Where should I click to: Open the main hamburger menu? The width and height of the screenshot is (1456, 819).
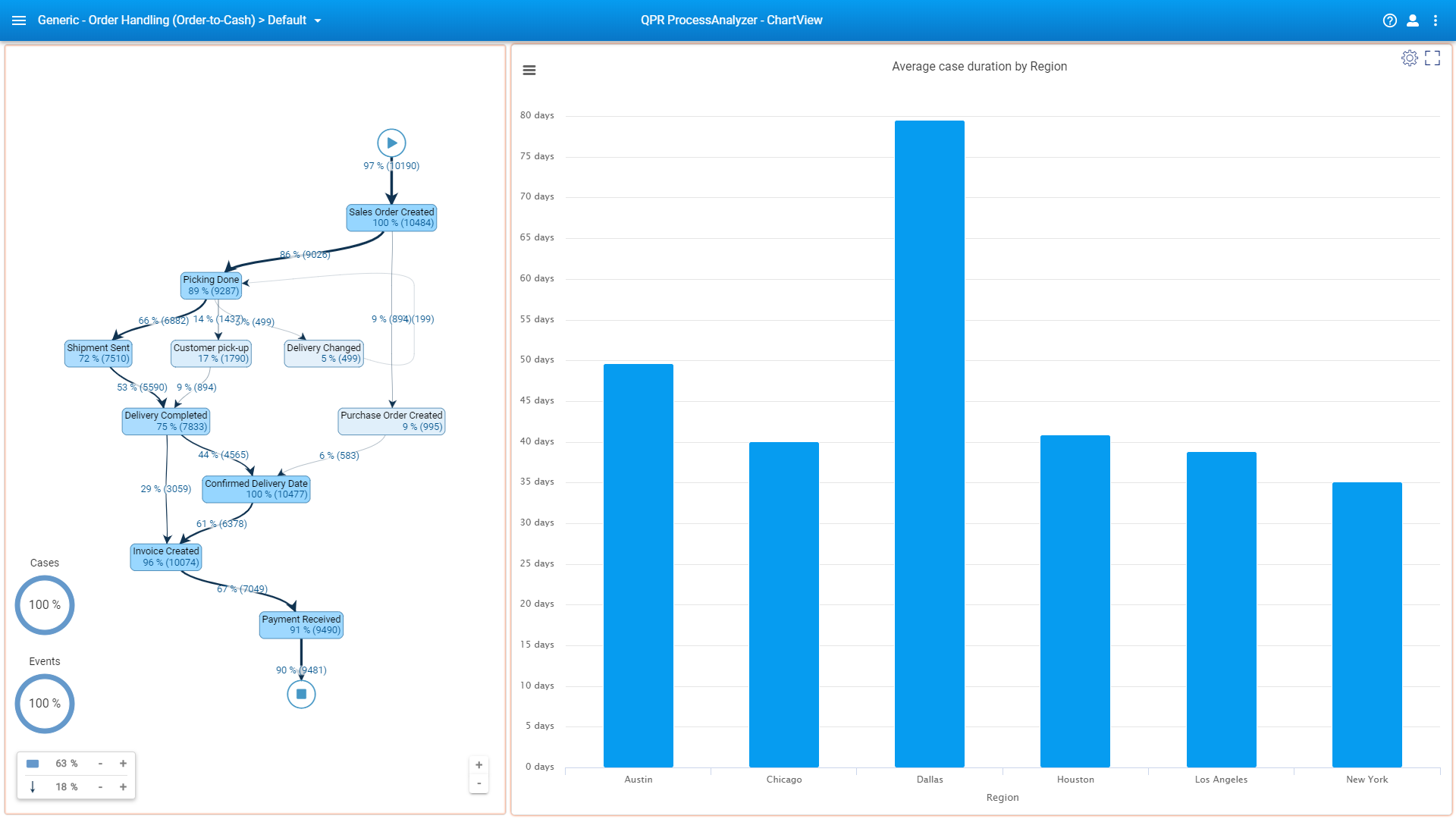(19, 20)
